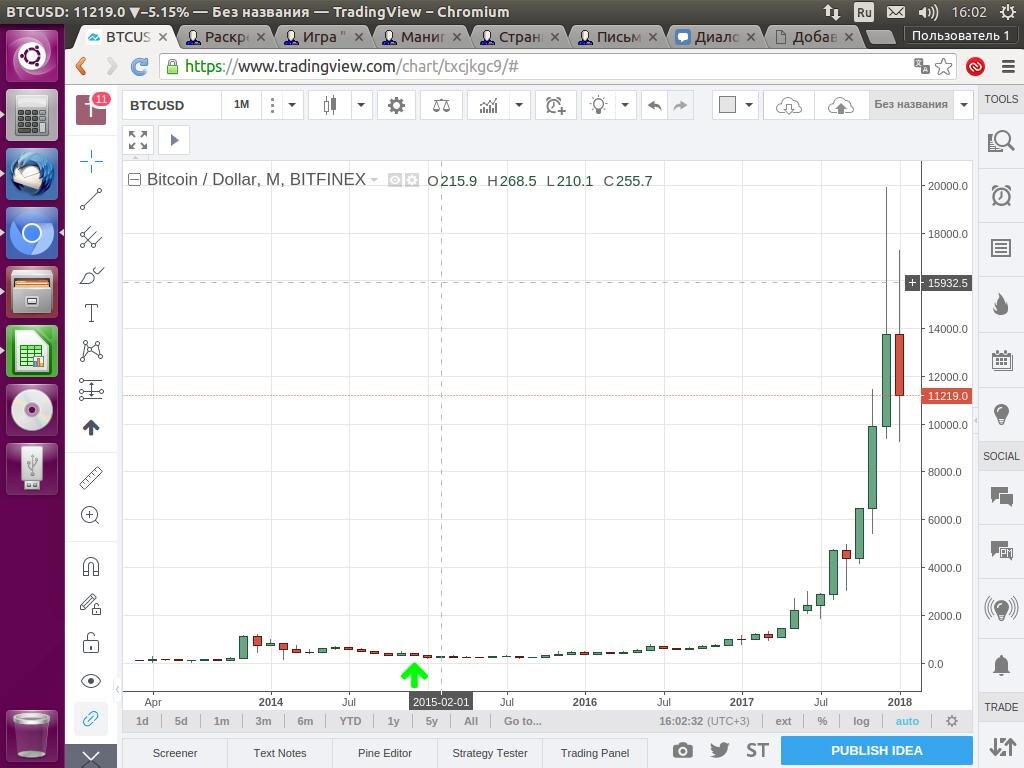This screenshot has width=1024, height=768.
Task: Open the pattern drawing tools
Action: tap(91, 351)
